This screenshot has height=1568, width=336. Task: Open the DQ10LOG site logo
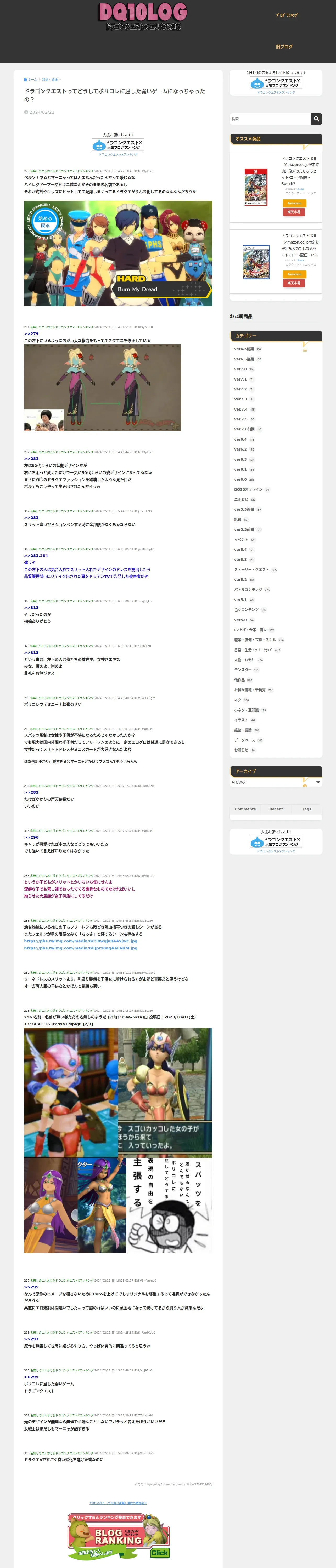pos(143,16)
